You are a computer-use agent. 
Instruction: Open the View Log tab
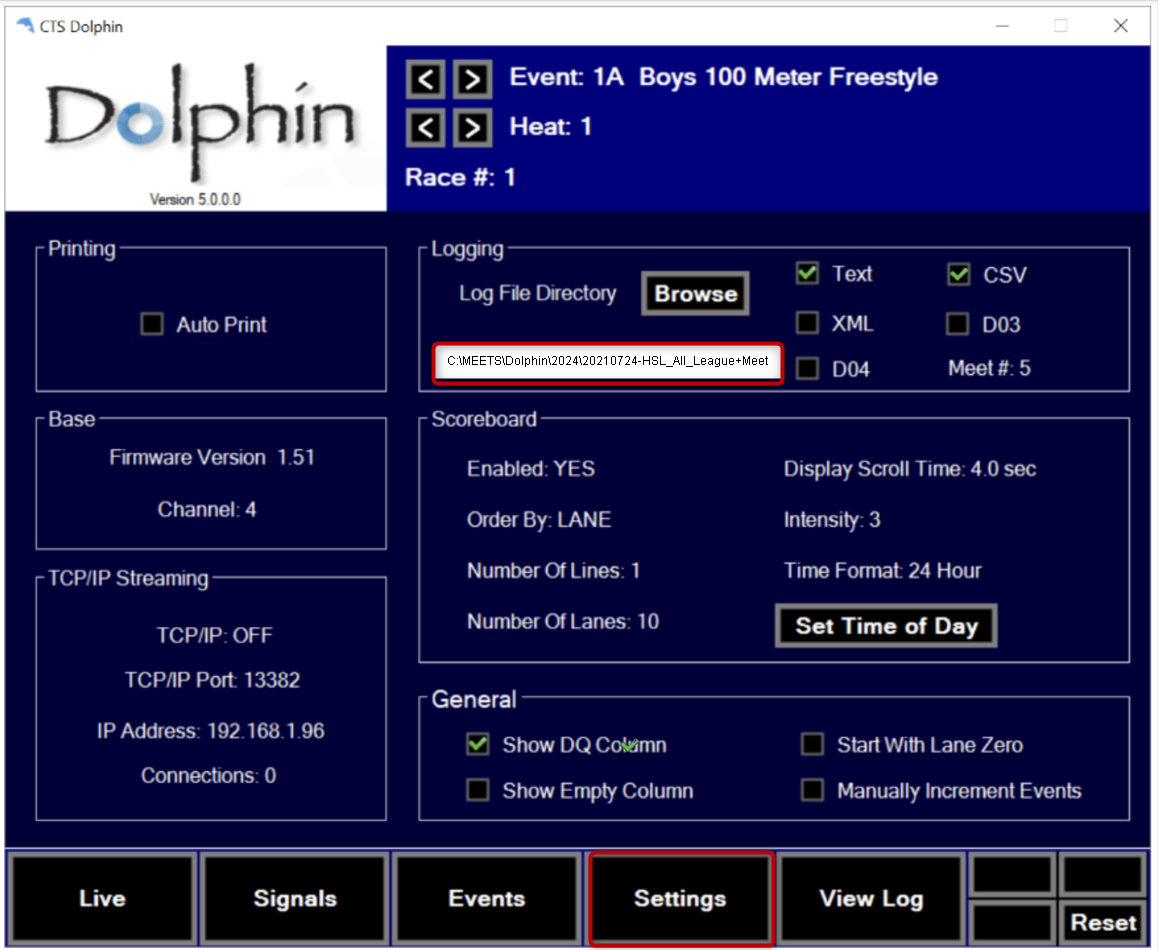tap(871, 898)
